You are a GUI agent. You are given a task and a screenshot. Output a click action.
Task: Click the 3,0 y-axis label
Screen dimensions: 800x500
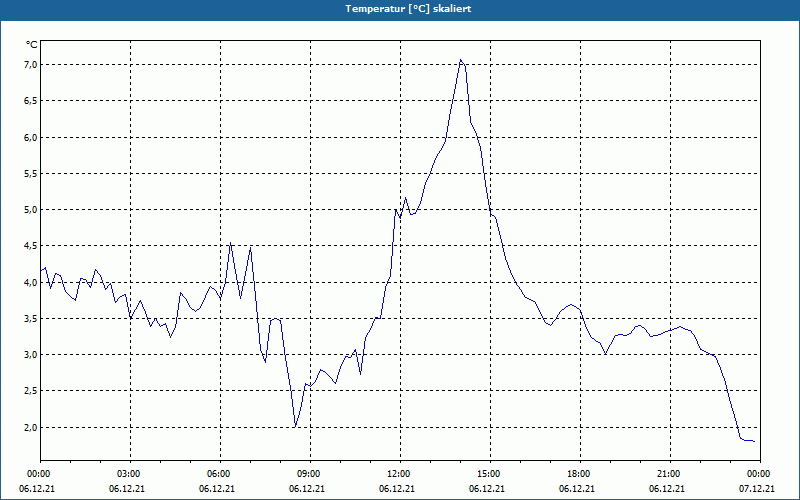(31, 355)
